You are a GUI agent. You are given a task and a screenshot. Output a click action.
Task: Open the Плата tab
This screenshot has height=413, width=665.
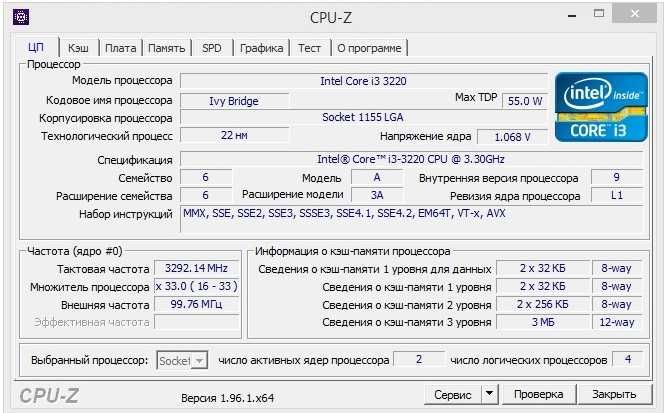120,48
